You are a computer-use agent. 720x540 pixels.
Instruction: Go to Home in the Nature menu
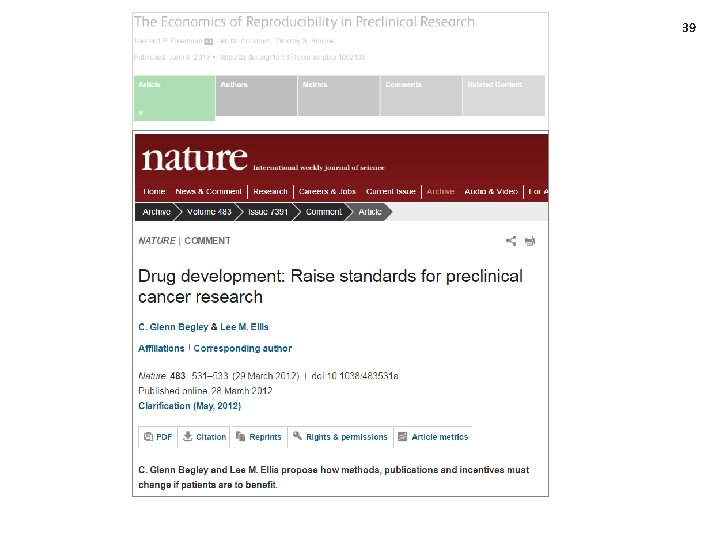(154, 191)
